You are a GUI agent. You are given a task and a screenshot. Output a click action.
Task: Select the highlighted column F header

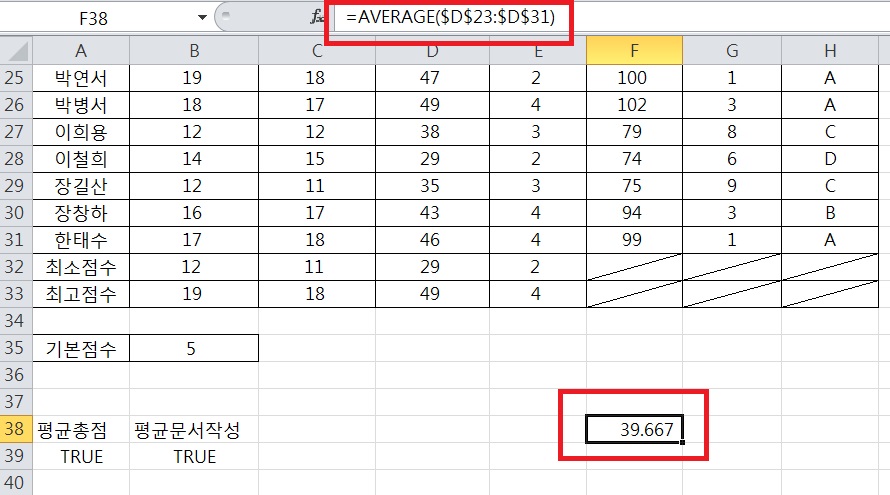[633, 51]
